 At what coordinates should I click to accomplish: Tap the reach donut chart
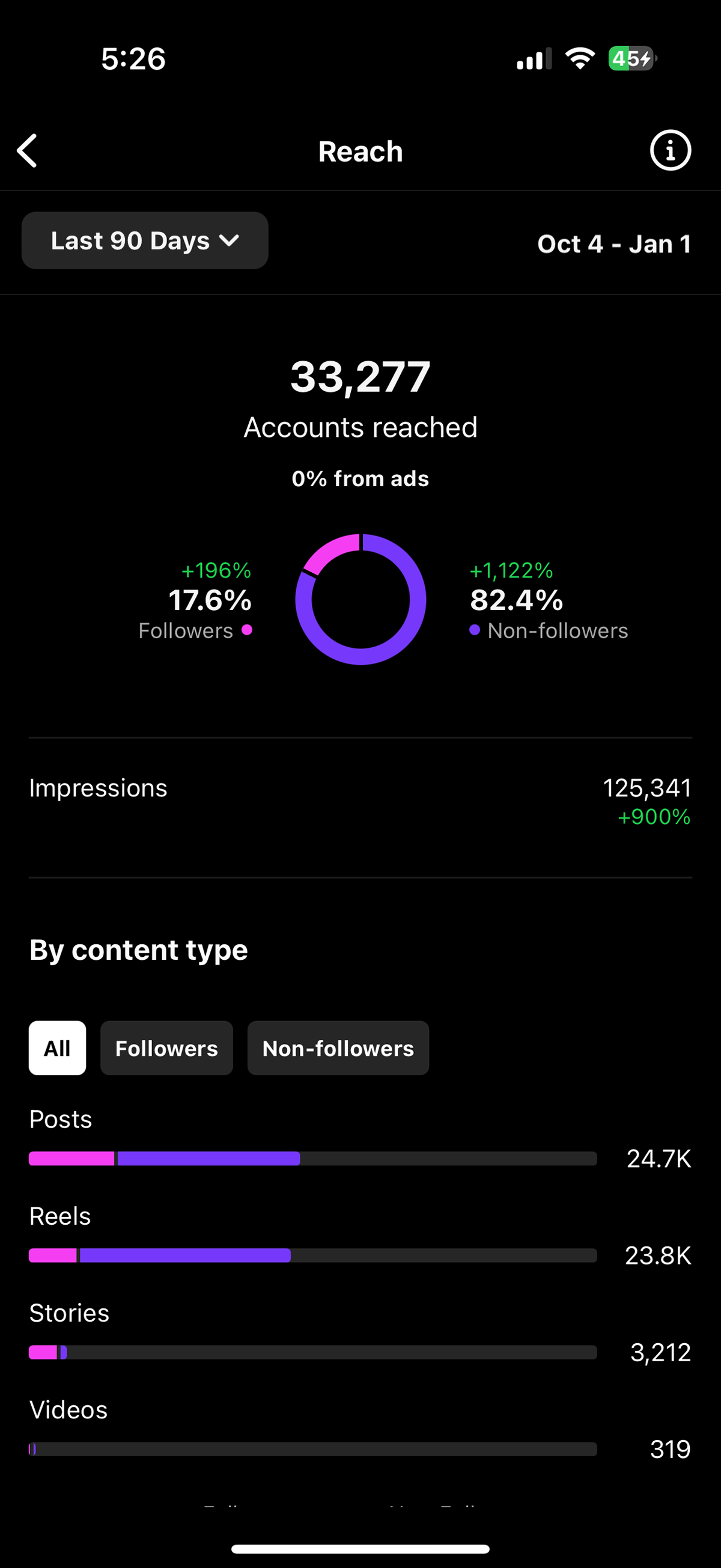click(x=360, y=600)
